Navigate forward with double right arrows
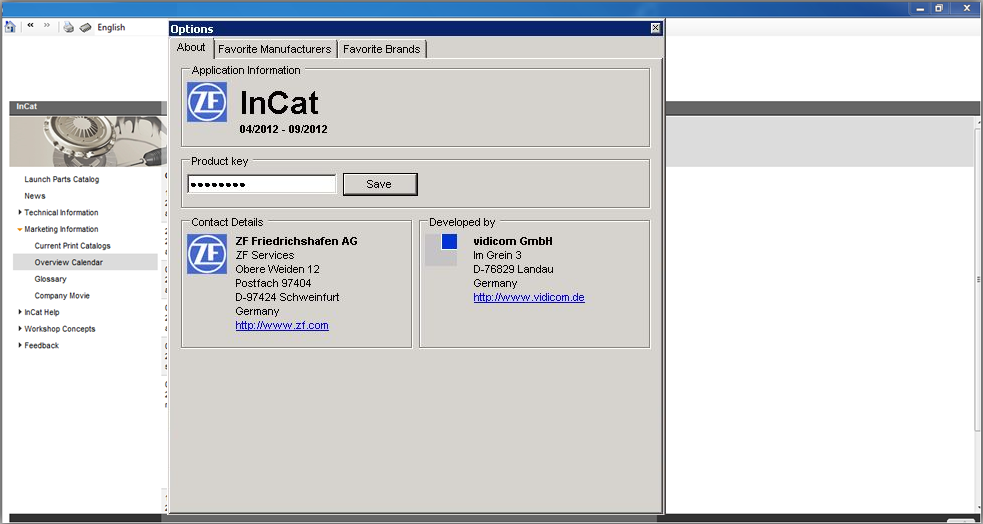This screenshot has width=983, height=524. pos(46,26)
